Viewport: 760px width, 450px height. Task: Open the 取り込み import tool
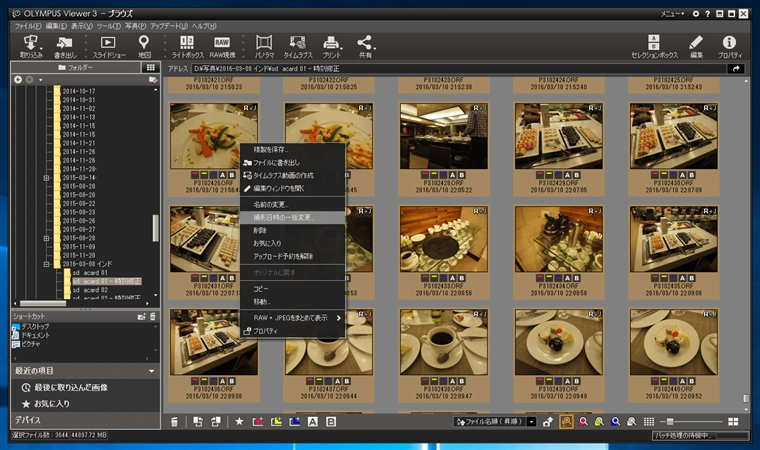point(31,47)
